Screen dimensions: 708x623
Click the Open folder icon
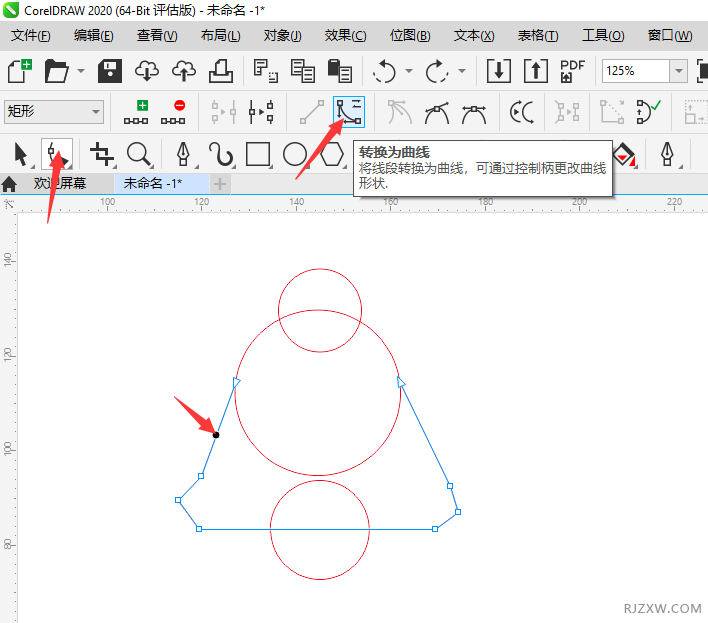click(x=56, y=71)
